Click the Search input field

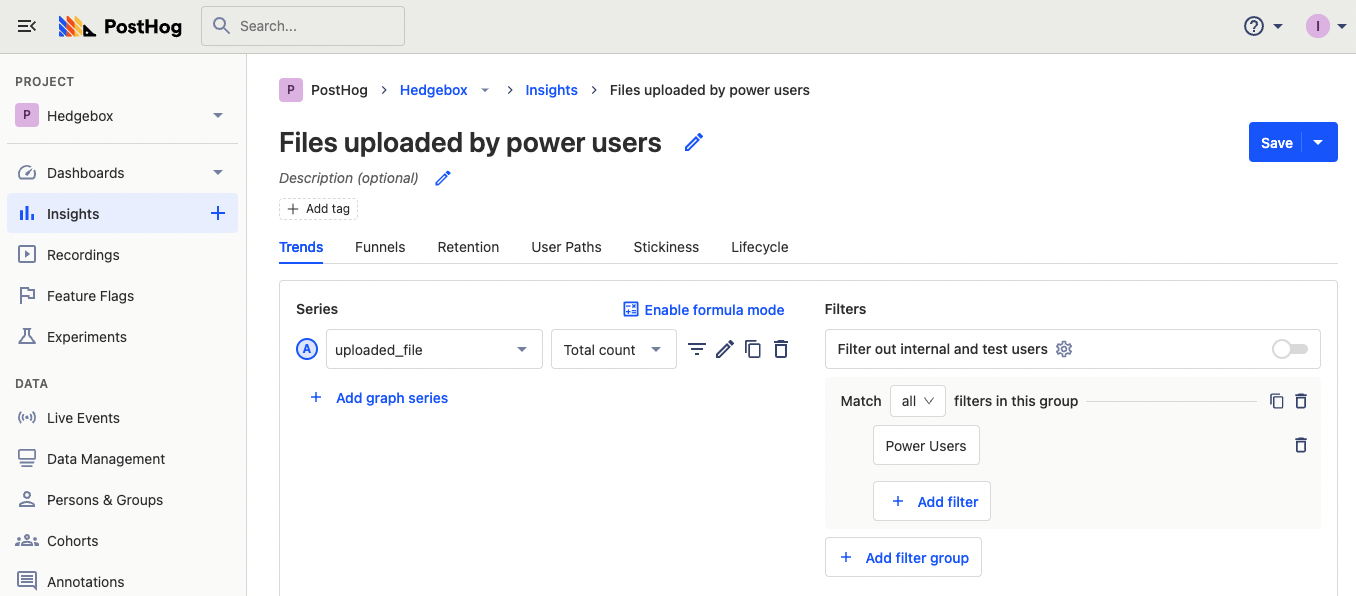pyautogui.click(x=303, y=26)
